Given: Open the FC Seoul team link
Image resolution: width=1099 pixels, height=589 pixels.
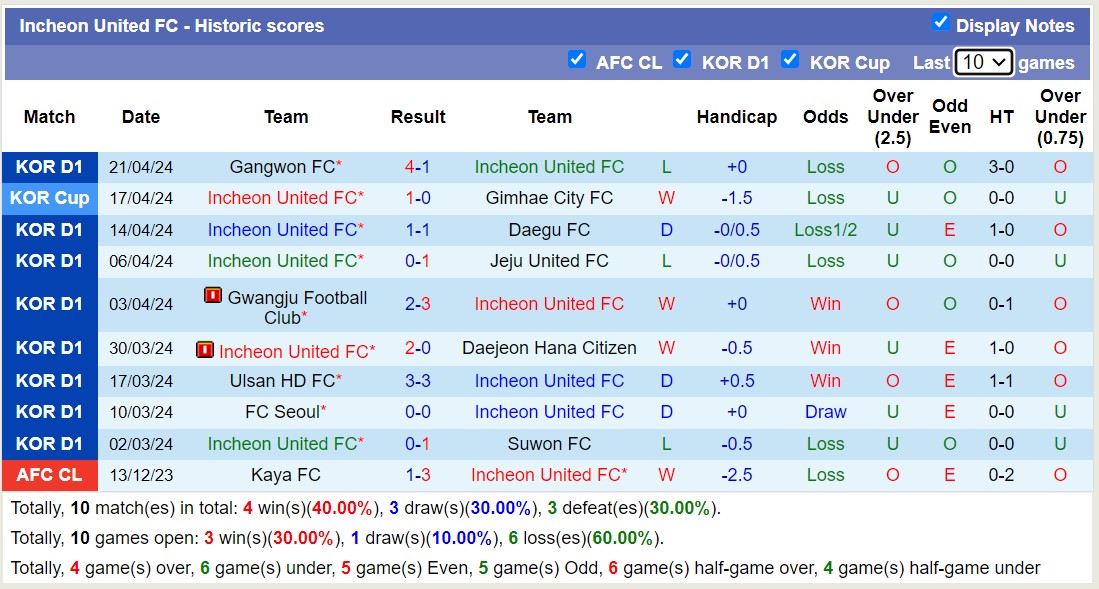Looking at the screenshot, I should point(282,411).
